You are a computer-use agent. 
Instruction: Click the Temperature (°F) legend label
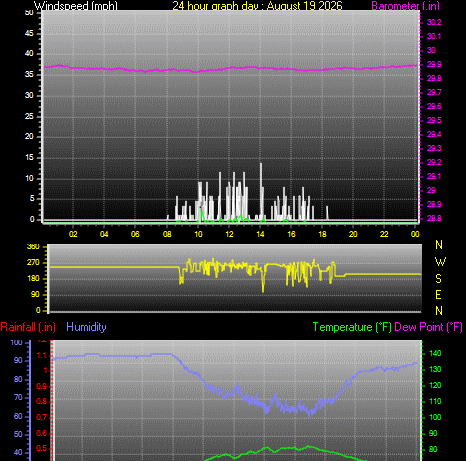point(352,327)
